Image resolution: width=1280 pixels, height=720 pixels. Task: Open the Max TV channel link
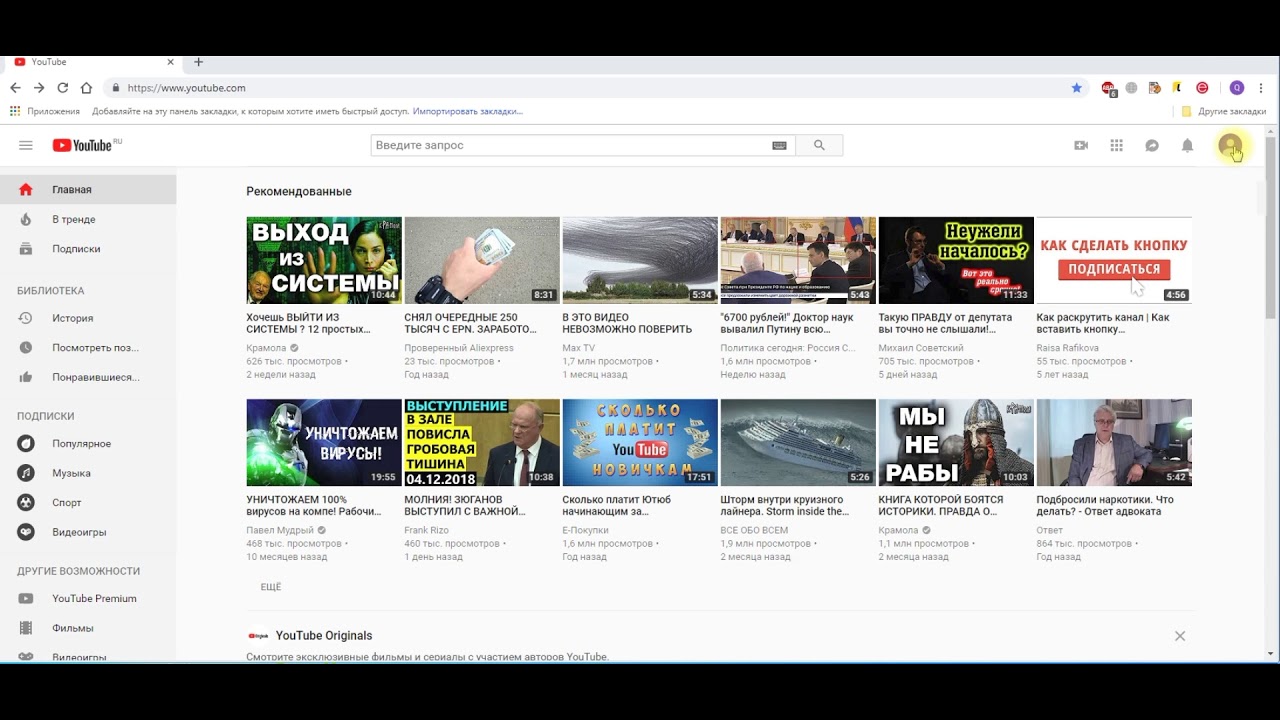coord(579,348)
